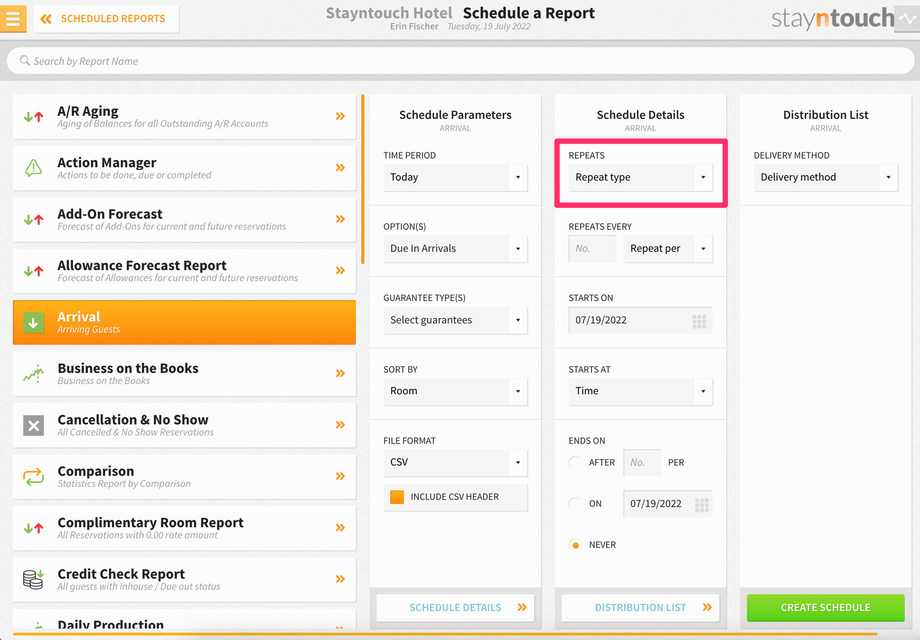Click chevrons next to A/R Aging
This screenshot has height=640, width=920.
click(x=340, y=116)
